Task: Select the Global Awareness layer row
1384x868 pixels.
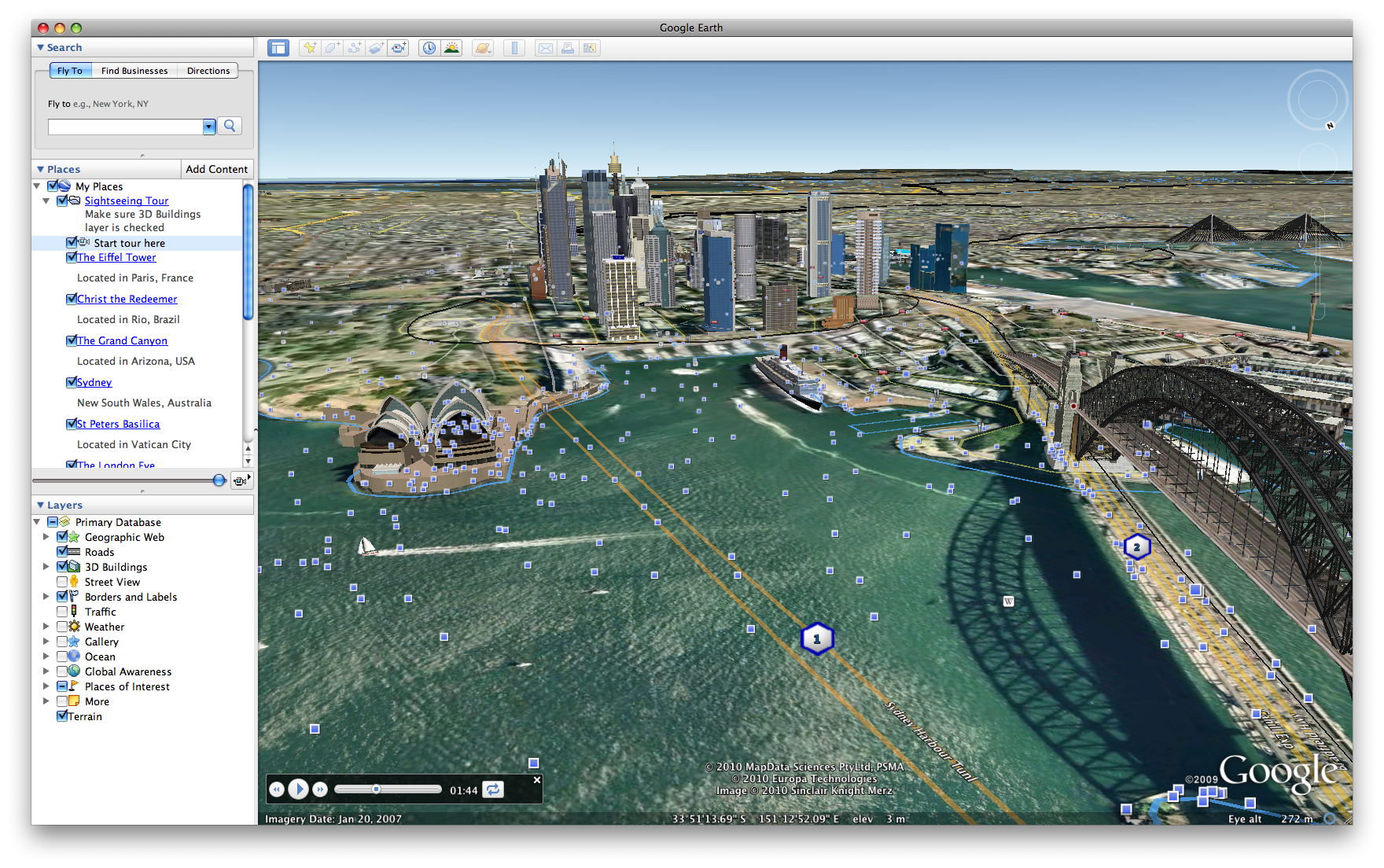Action: (x=128, y=671)
